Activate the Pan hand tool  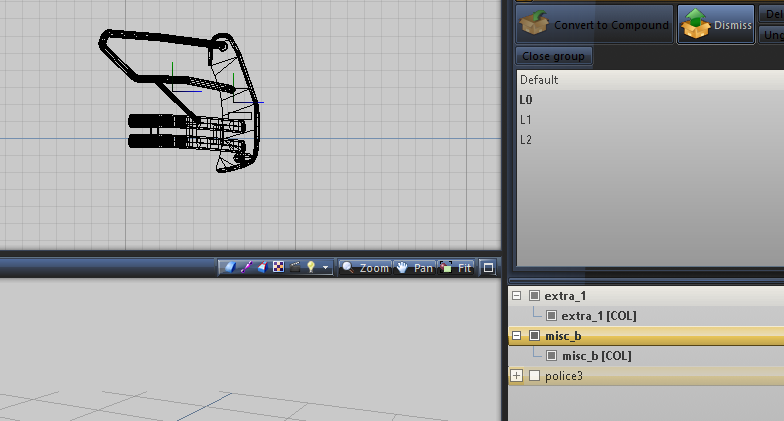pyautogui.click(x=415, y=268)
